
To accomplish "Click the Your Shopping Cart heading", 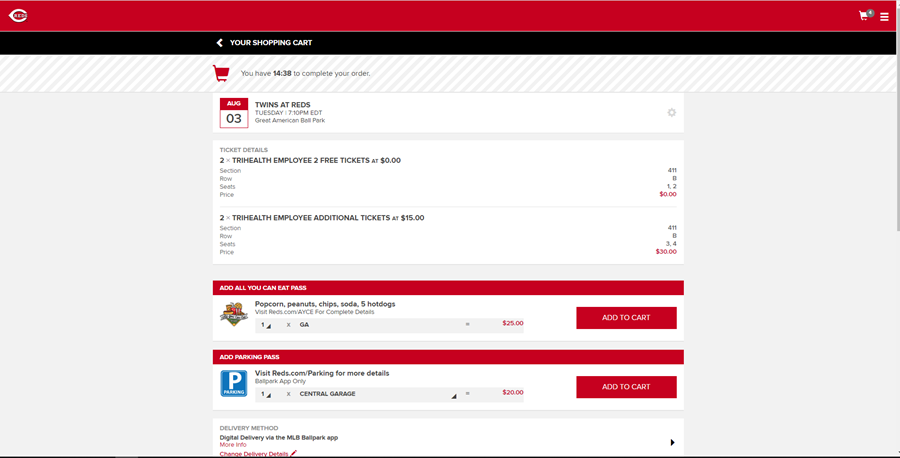I will pos(271,42).
